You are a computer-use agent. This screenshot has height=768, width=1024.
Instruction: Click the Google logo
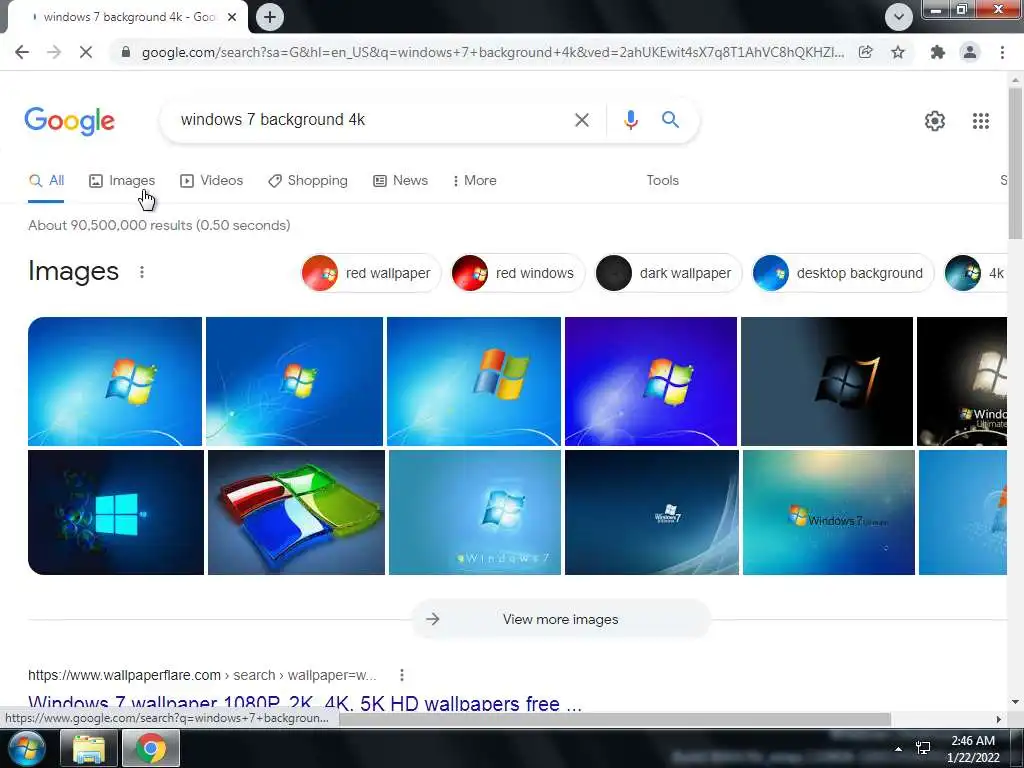pyautogui.click(x=70, y=121)
